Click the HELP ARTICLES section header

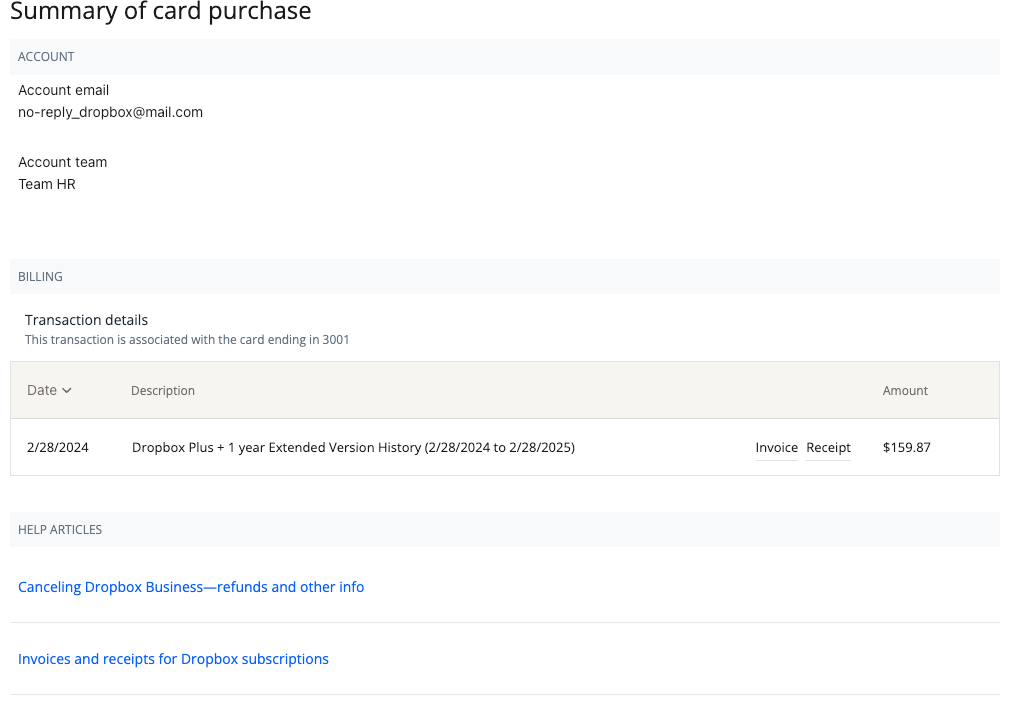60,530
